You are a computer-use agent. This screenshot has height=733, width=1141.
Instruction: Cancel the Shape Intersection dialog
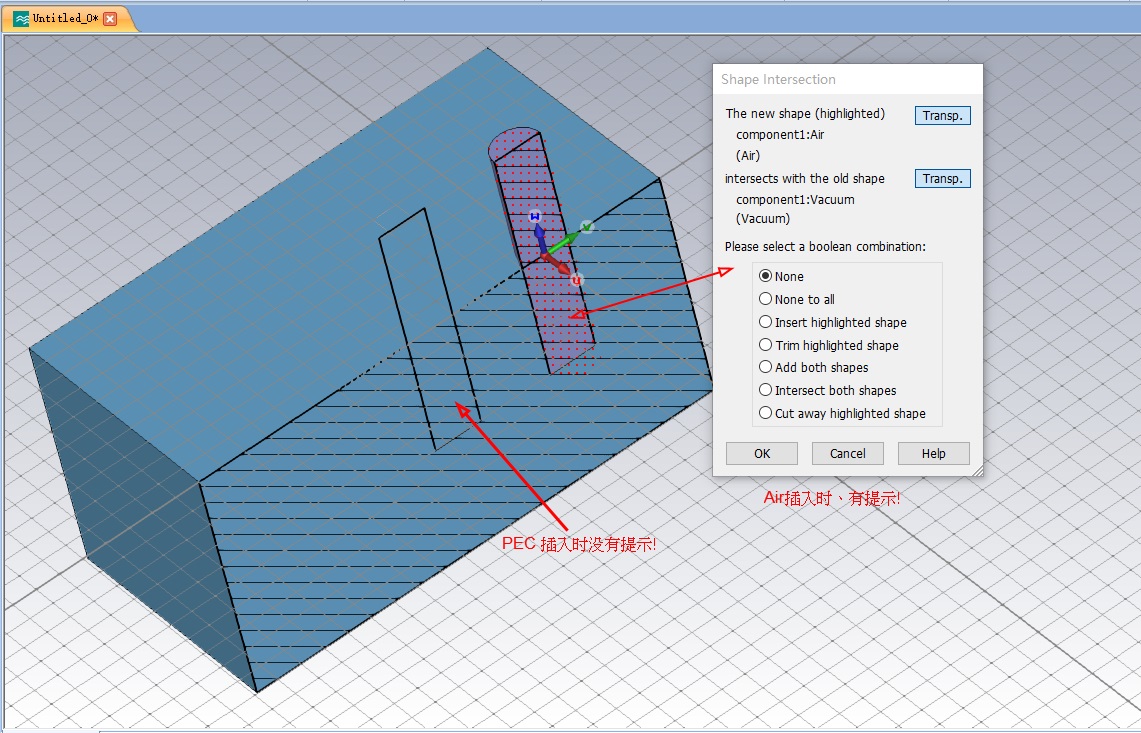[x=848, y=453]
